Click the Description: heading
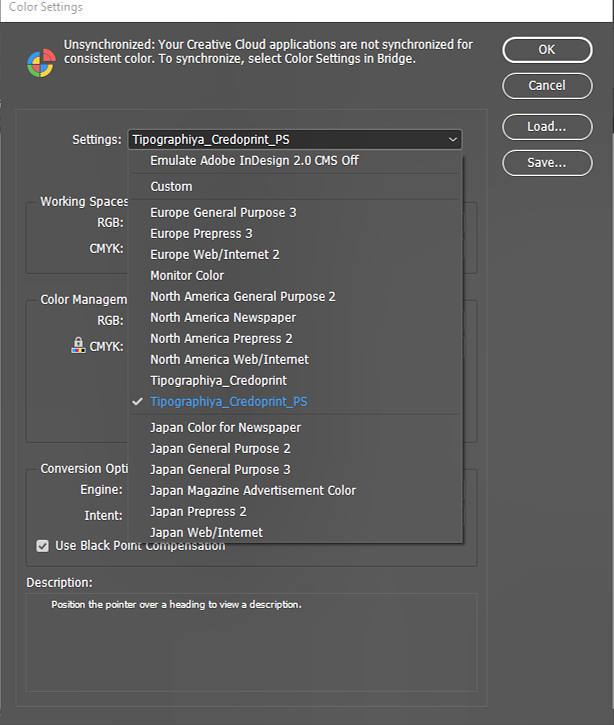The height and width of the screenshot is (725, 614). (59, 583)
